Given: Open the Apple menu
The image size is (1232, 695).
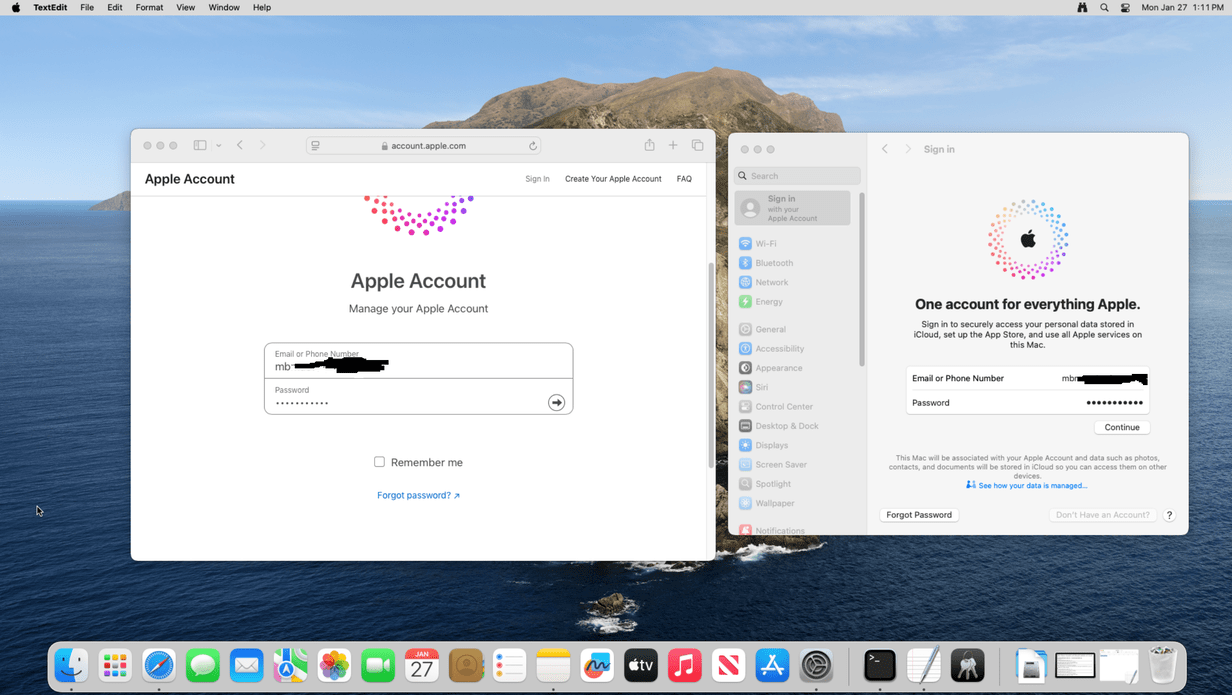Looking at the screenshot, I should point(15,7).
